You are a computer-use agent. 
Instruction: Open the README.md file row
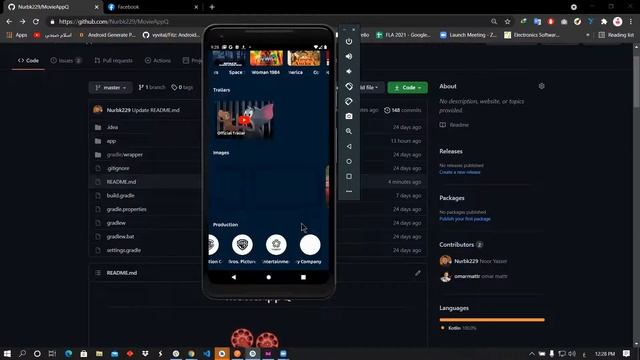click(x=258, y=182)
